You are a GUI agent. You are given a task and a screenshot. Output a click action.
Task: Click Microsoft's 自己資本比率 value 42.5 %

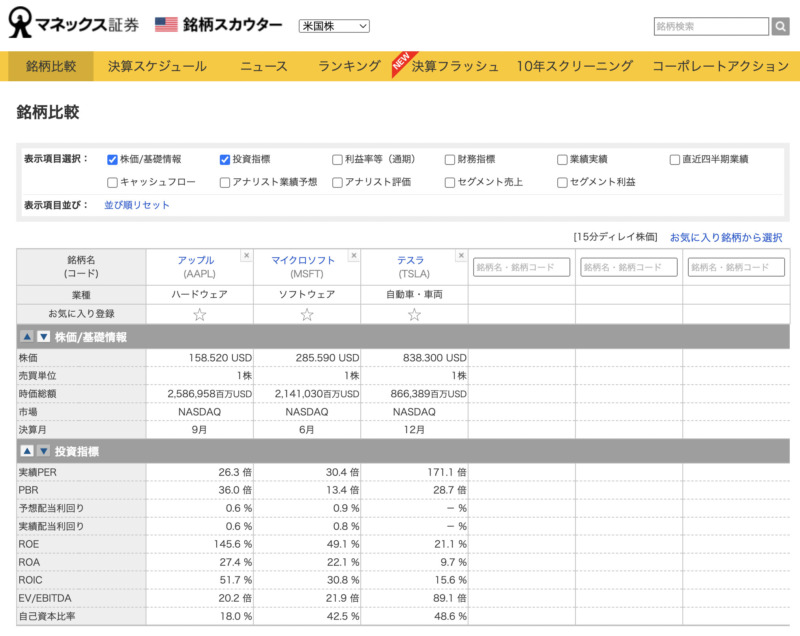pyautogui.click(x=343, y=616)
